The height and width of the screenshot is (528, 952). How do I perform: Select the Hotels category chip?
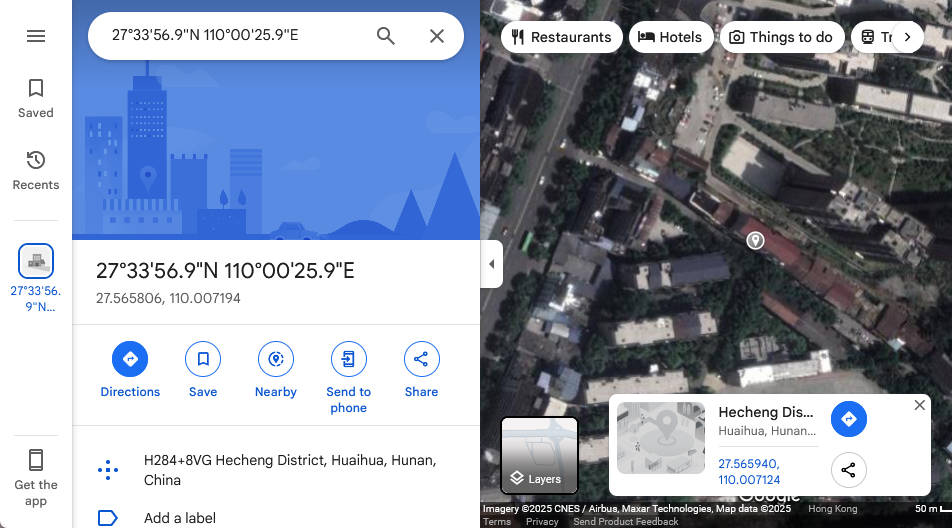pos(670,37)
